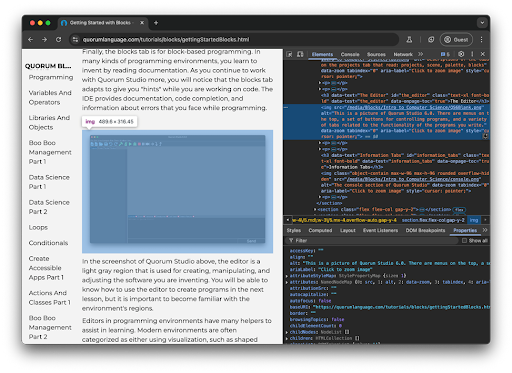Image resolution: width=512 pixels, height=373 pixels.
Task: Show more DevTools panels via the double chevron
Action: point(421,54)
